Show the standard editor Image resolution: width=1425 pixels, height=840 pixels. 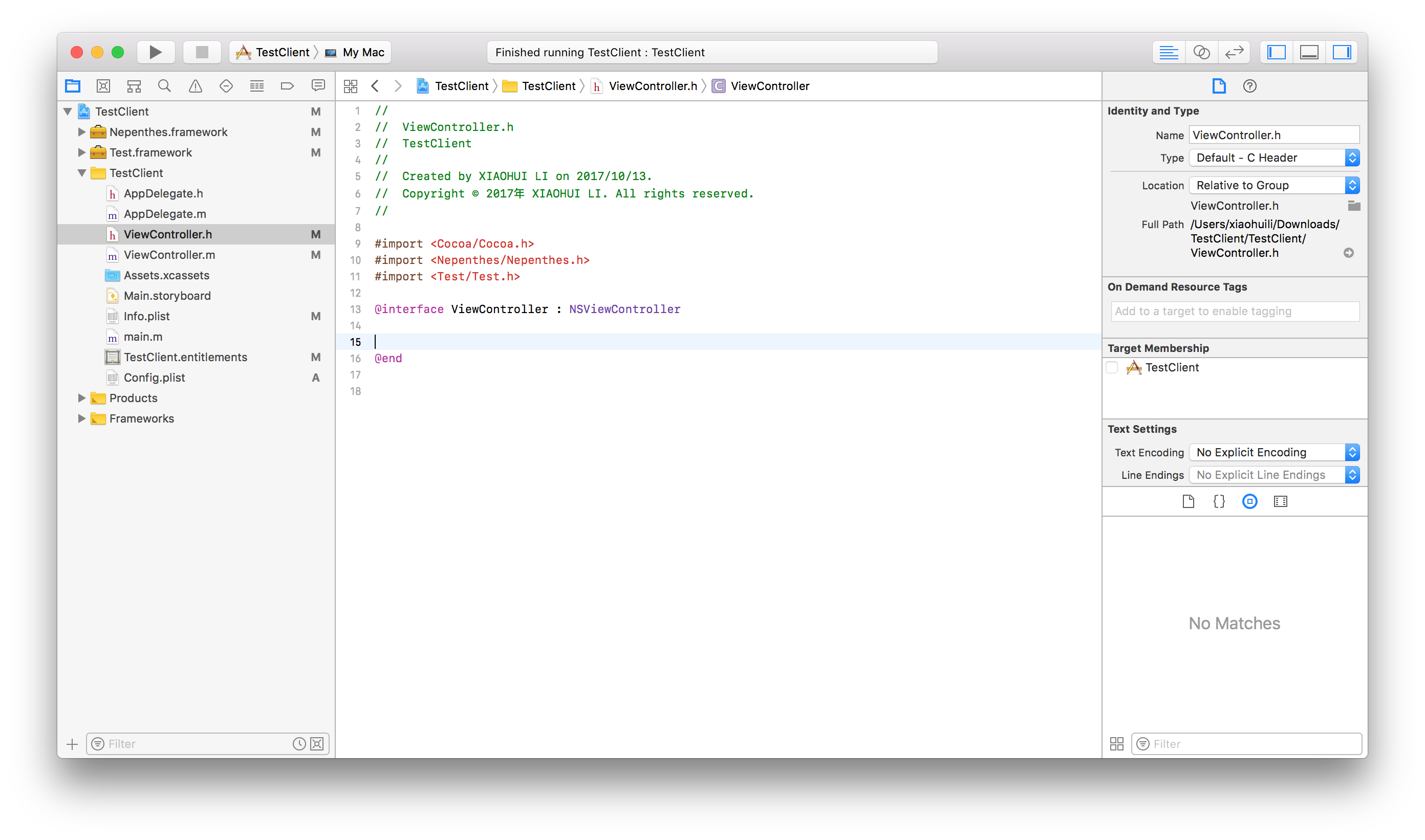coord(1169,52)
